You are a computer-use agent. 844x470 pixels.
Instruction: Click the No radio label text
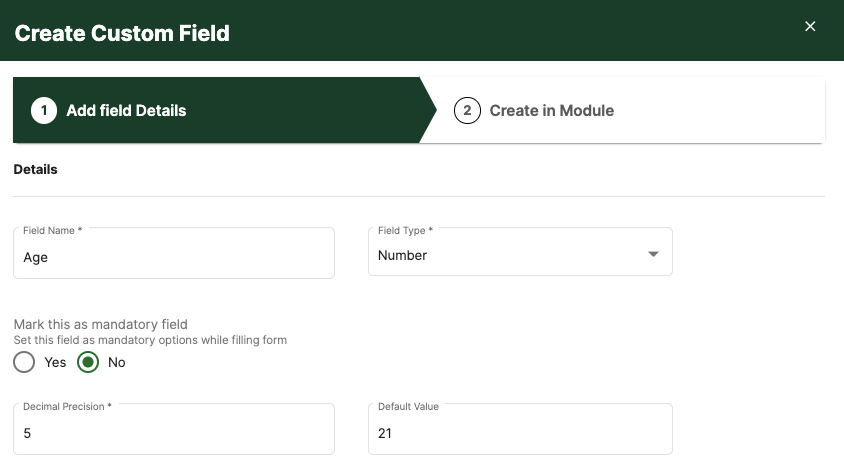(116, 362)
